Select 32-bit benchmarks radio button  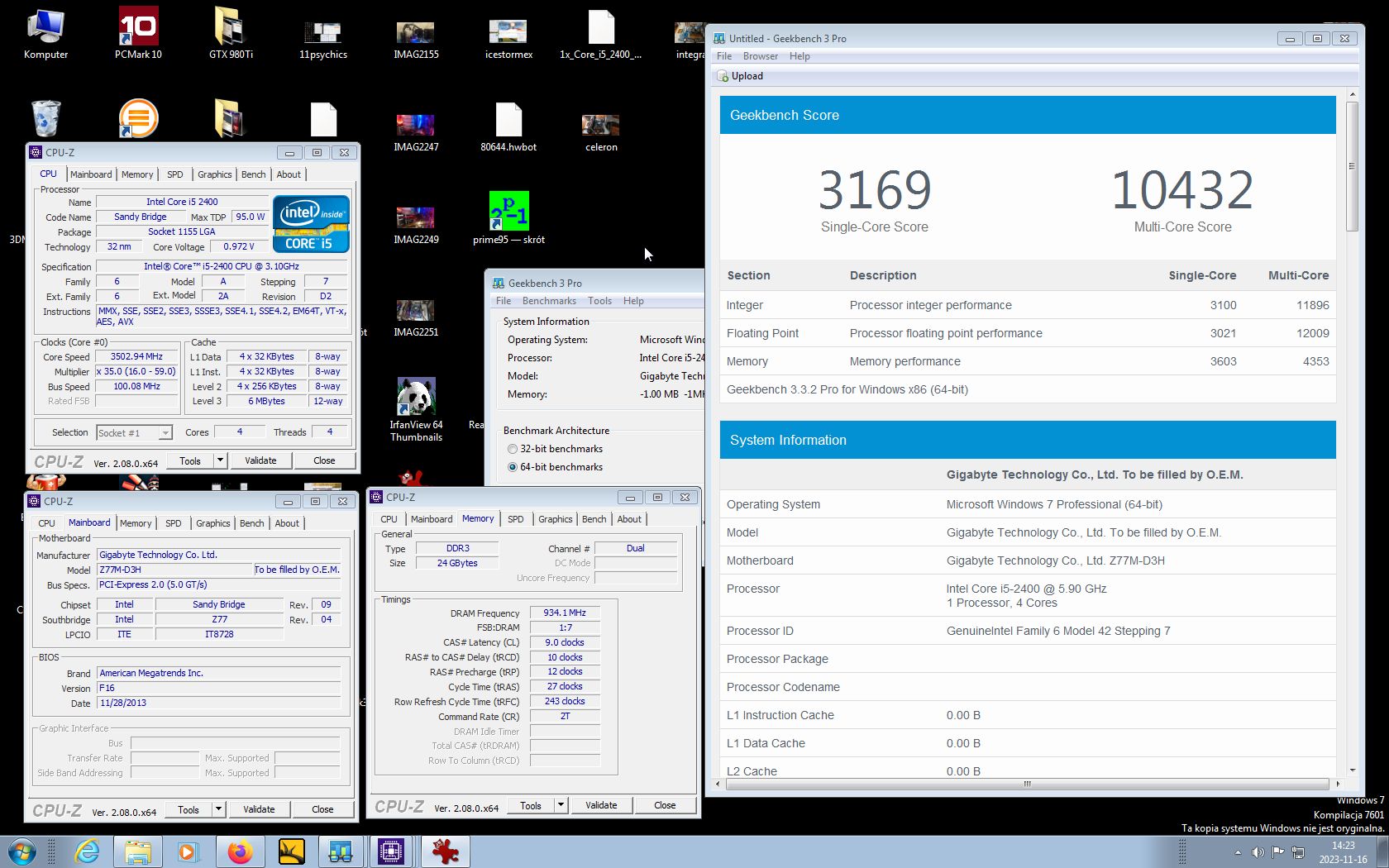(x=513, y=449)
